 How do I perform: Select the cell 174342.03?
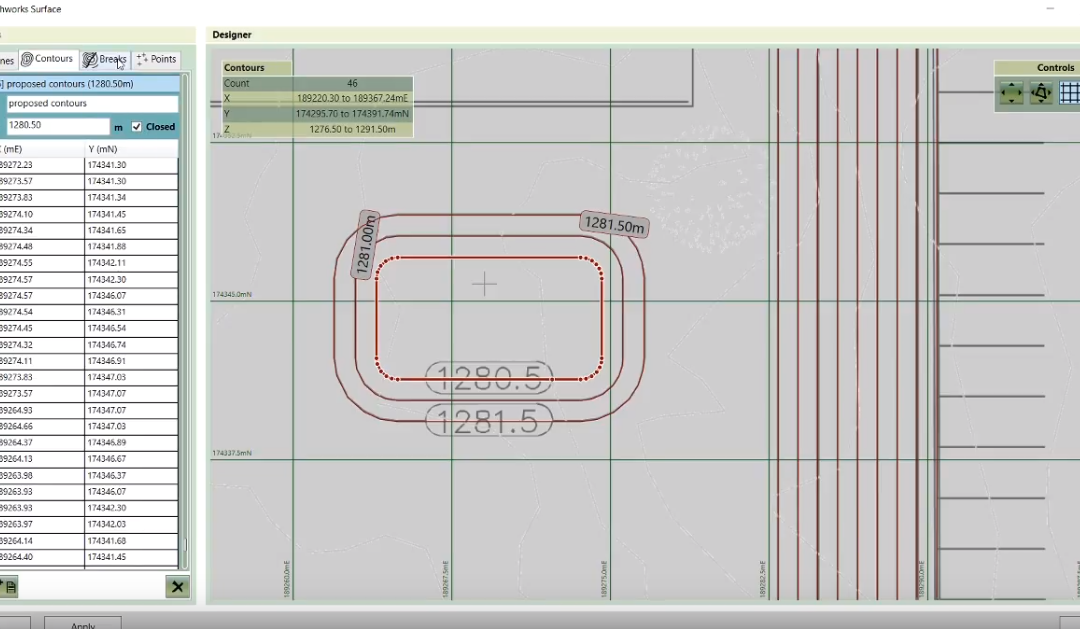131,524
